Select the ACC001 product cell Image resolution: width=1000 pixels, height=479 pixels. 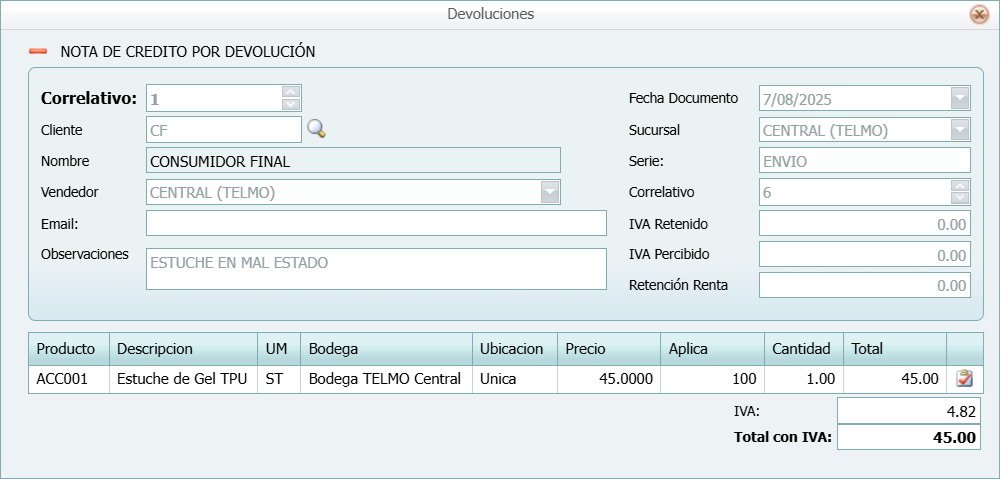pos(69,380)
